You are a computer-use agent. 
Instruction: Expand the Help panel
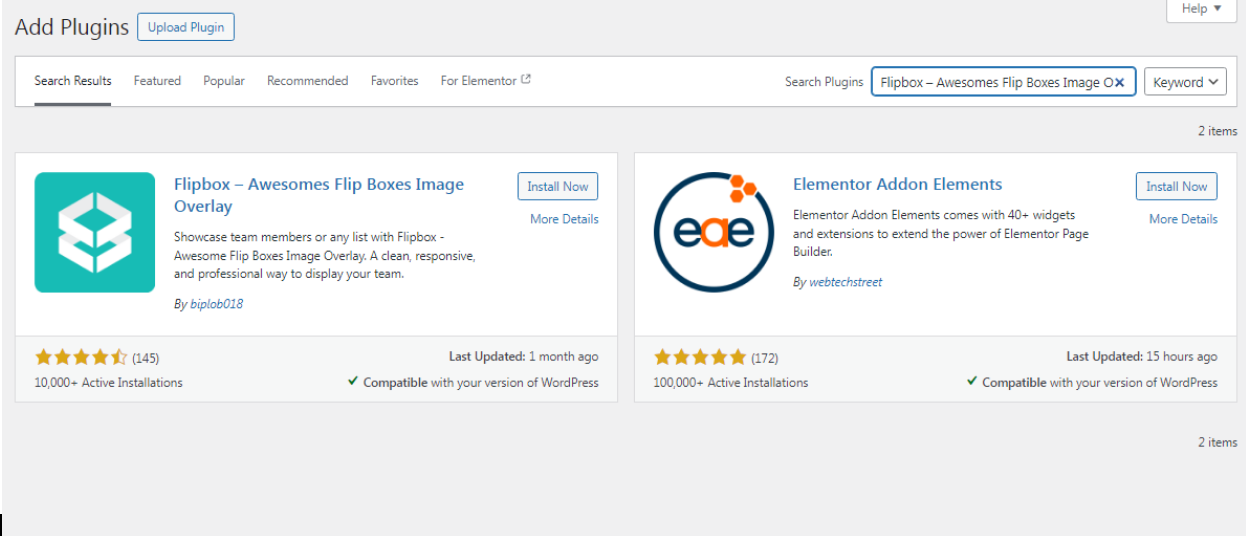click(x=1201, y=9)
